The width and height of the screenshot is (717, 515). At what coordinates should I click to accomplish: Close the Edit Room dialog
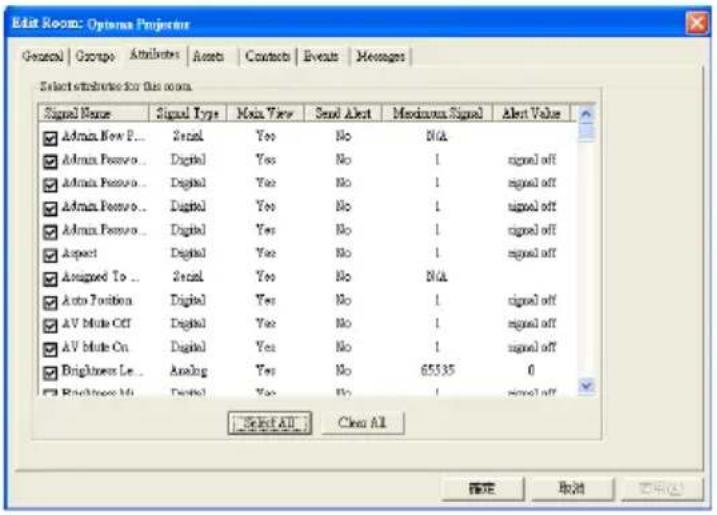click(x=696, y=22)
